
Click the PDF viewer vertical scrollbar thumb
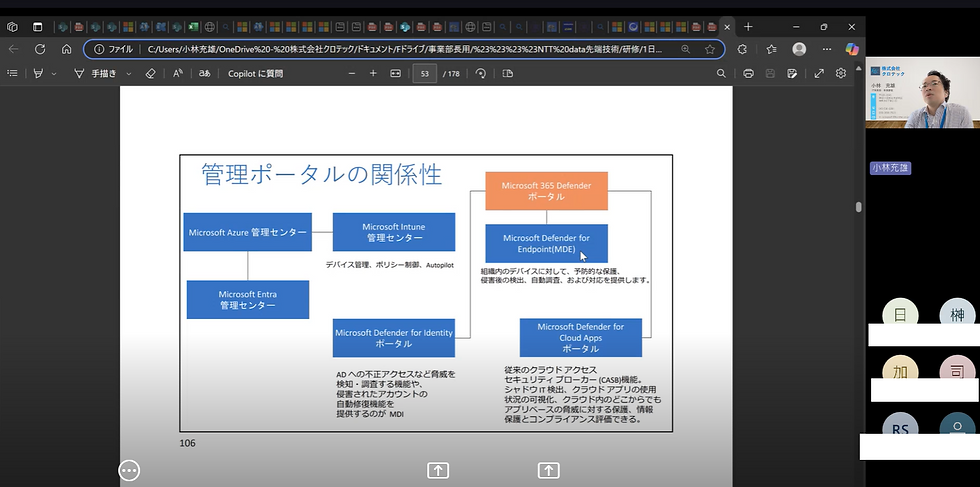pos(859,207)
